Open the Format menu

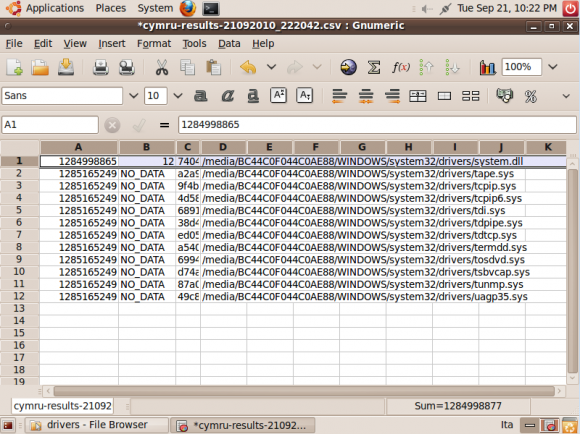[154, 44]
